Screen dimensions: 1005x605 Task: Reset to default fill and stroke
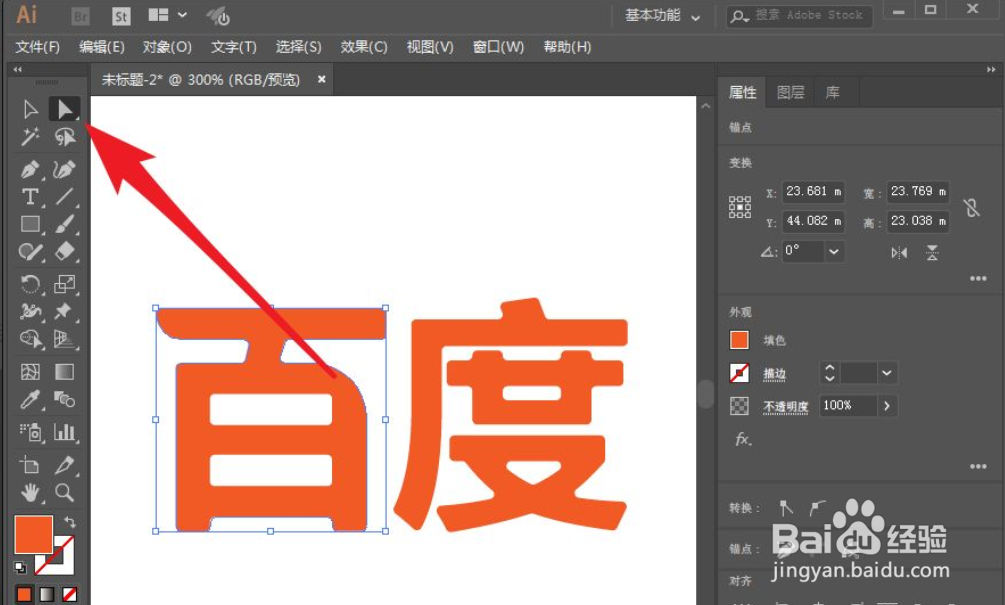[x=21, y=567]
